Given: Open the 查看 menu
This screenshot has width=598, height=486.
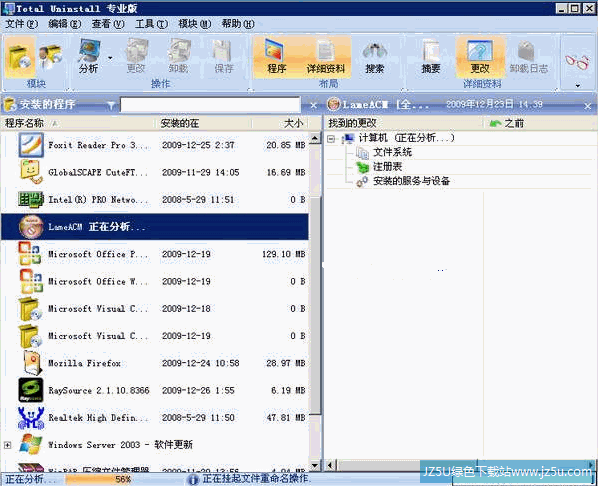Looking at the screenshot, I should click(108, 24).
